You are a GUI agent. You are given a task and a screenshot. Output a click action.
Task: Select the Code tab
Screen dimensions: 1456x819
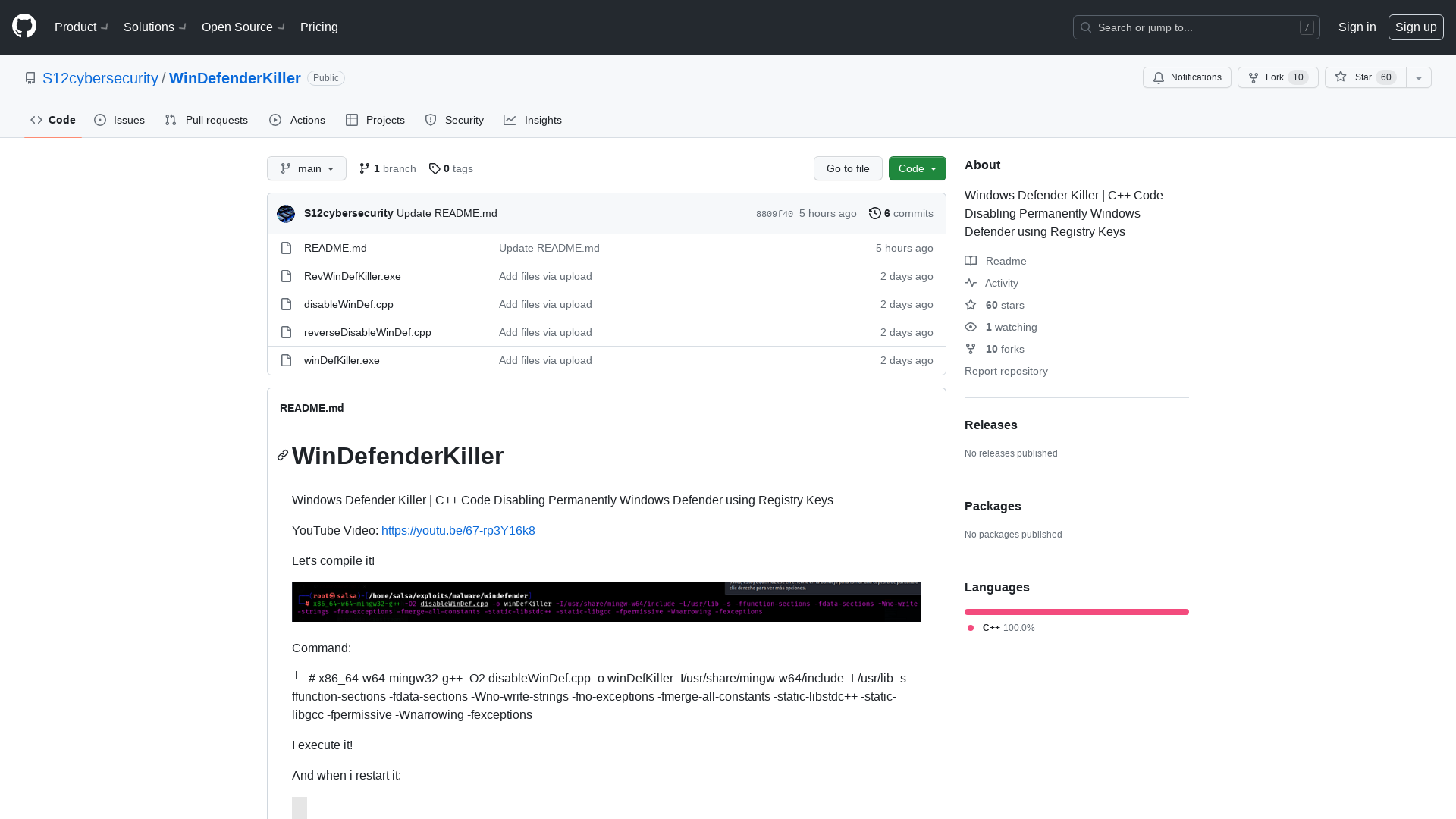(53, 120)
